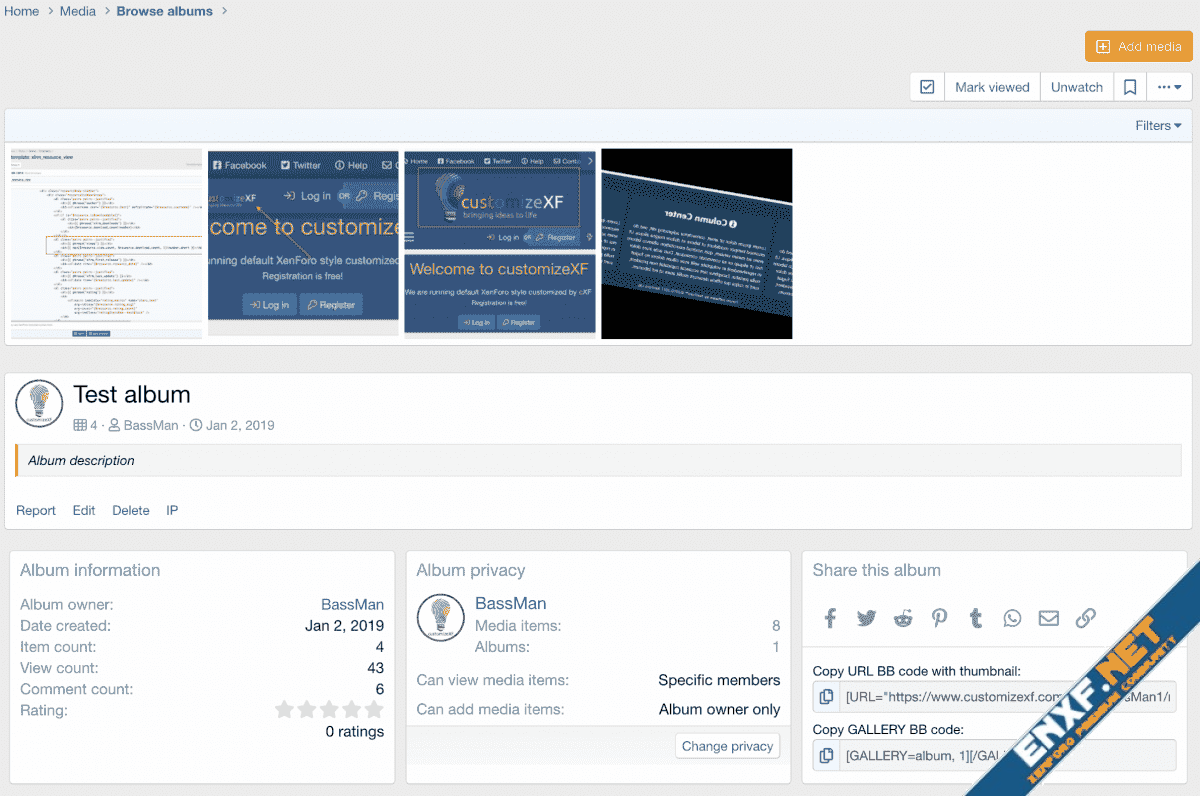Screen dimensions: 1200x796
Task: Go to Media in the breadcrumb
Action: (78, 11)
